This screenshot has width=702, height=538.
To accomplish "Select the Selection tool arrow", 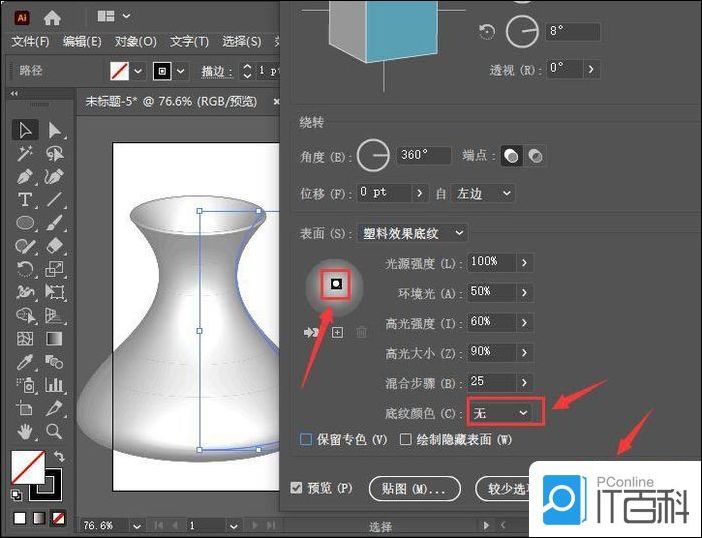I will (25, 130).
